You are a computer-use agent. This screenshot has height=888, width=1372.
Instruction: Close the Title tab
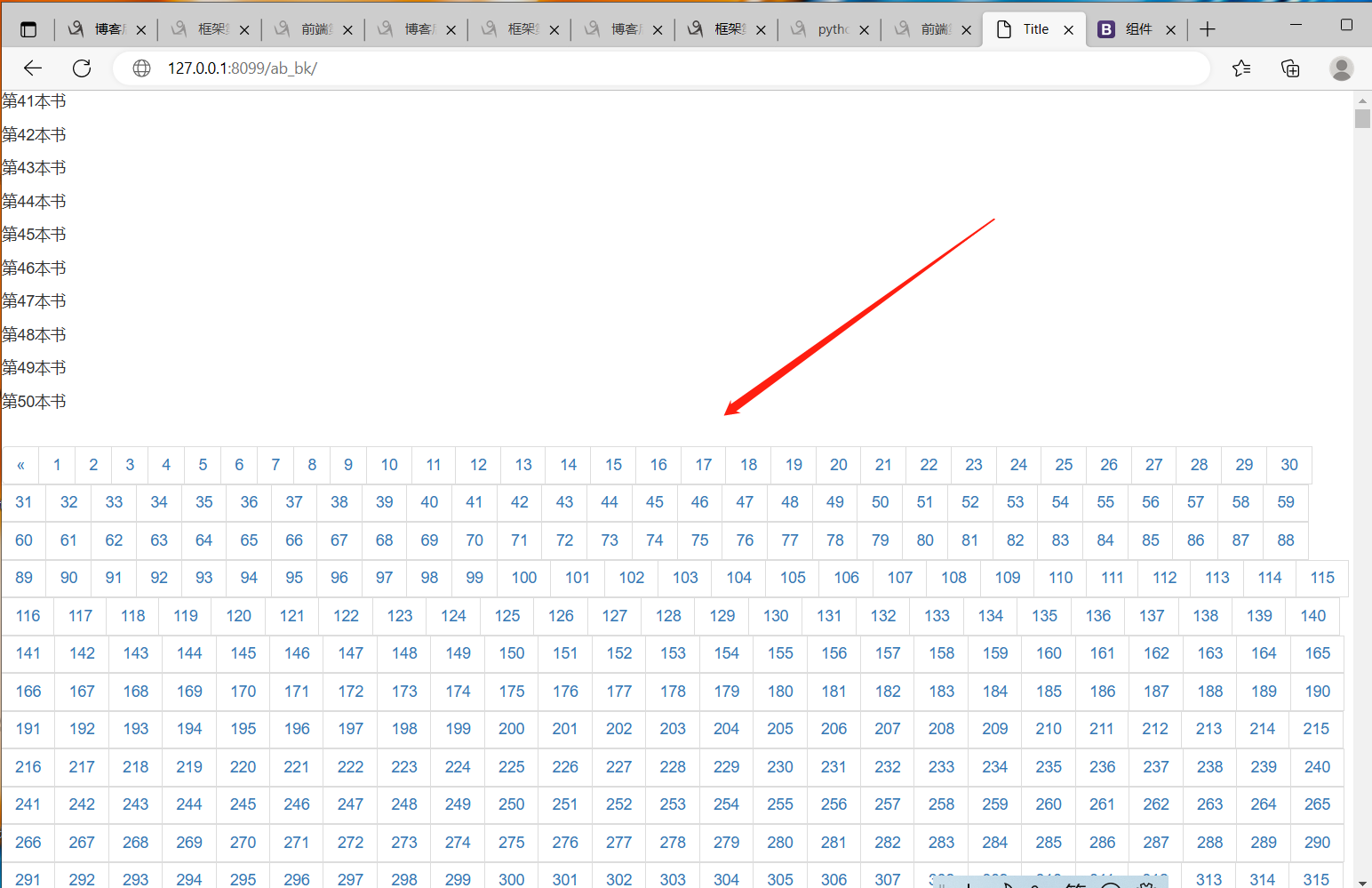(x=1068, y=29)
